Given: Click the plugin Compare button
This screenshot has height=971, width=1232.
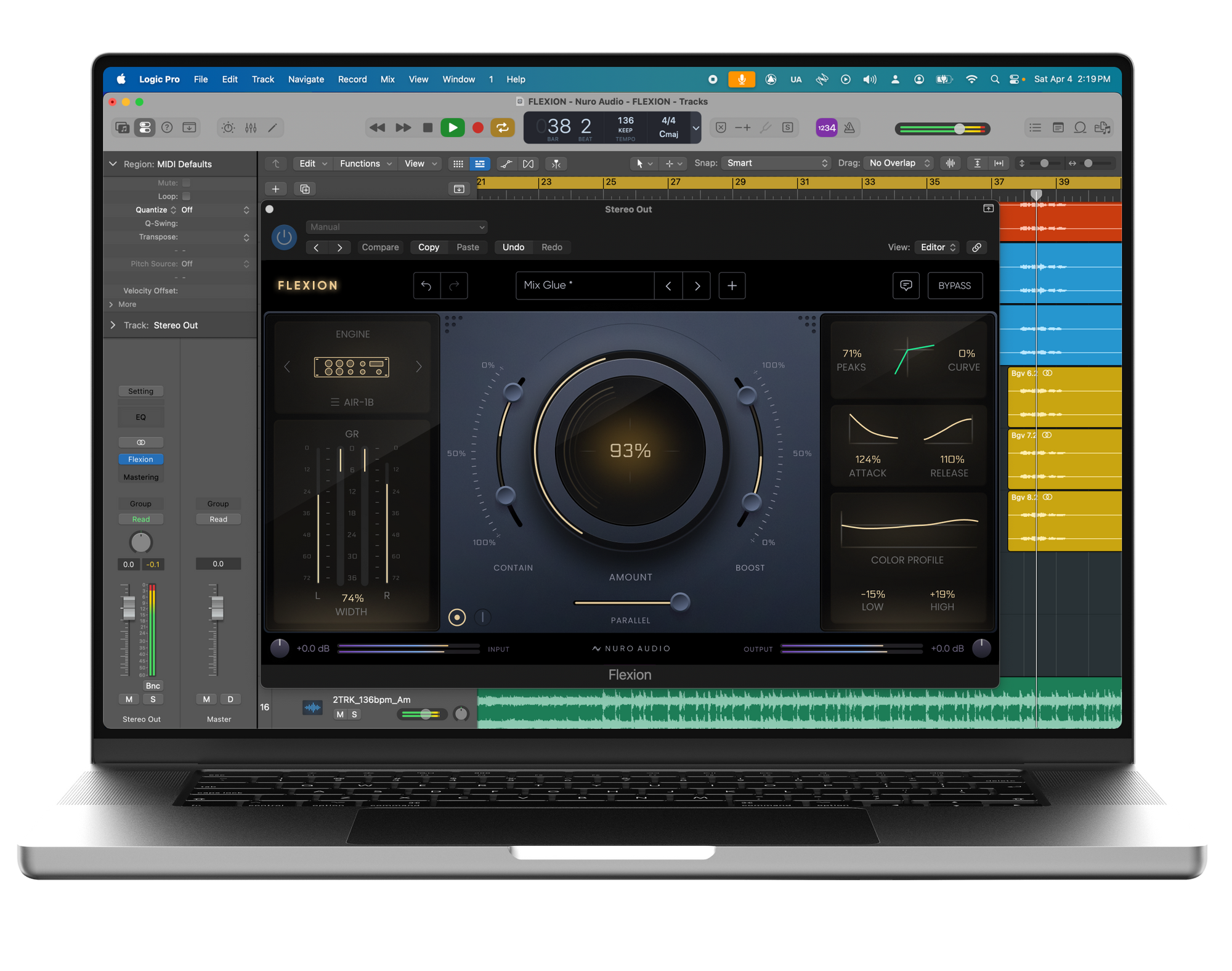Looking at the screenshot, I should point(380,247).
